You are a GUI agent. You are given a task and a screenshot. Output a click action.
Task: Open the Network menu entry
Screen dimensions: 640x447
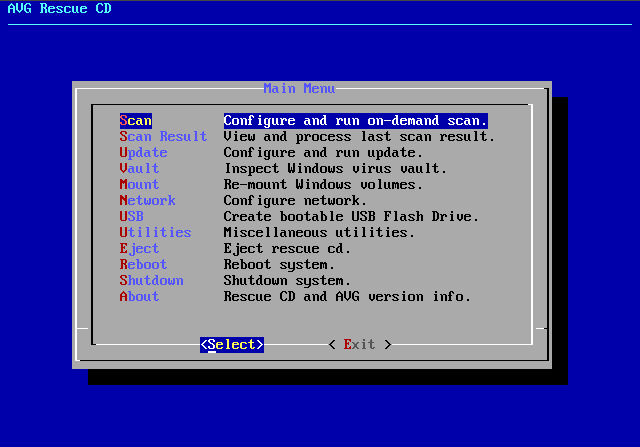click(x=147, y=200)
